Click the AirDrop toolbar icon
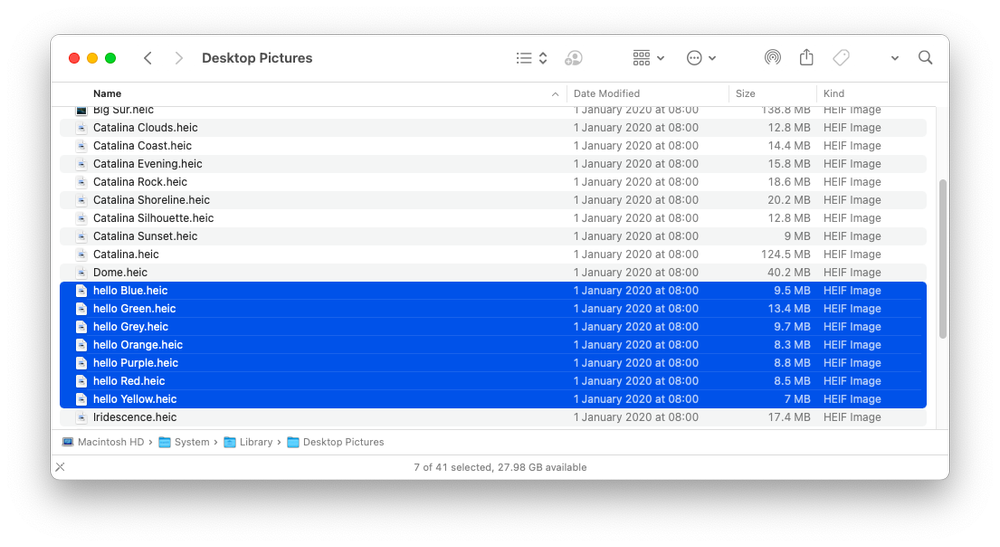Viewport: 1000px width, 547px height. click(x=772, y=58)
